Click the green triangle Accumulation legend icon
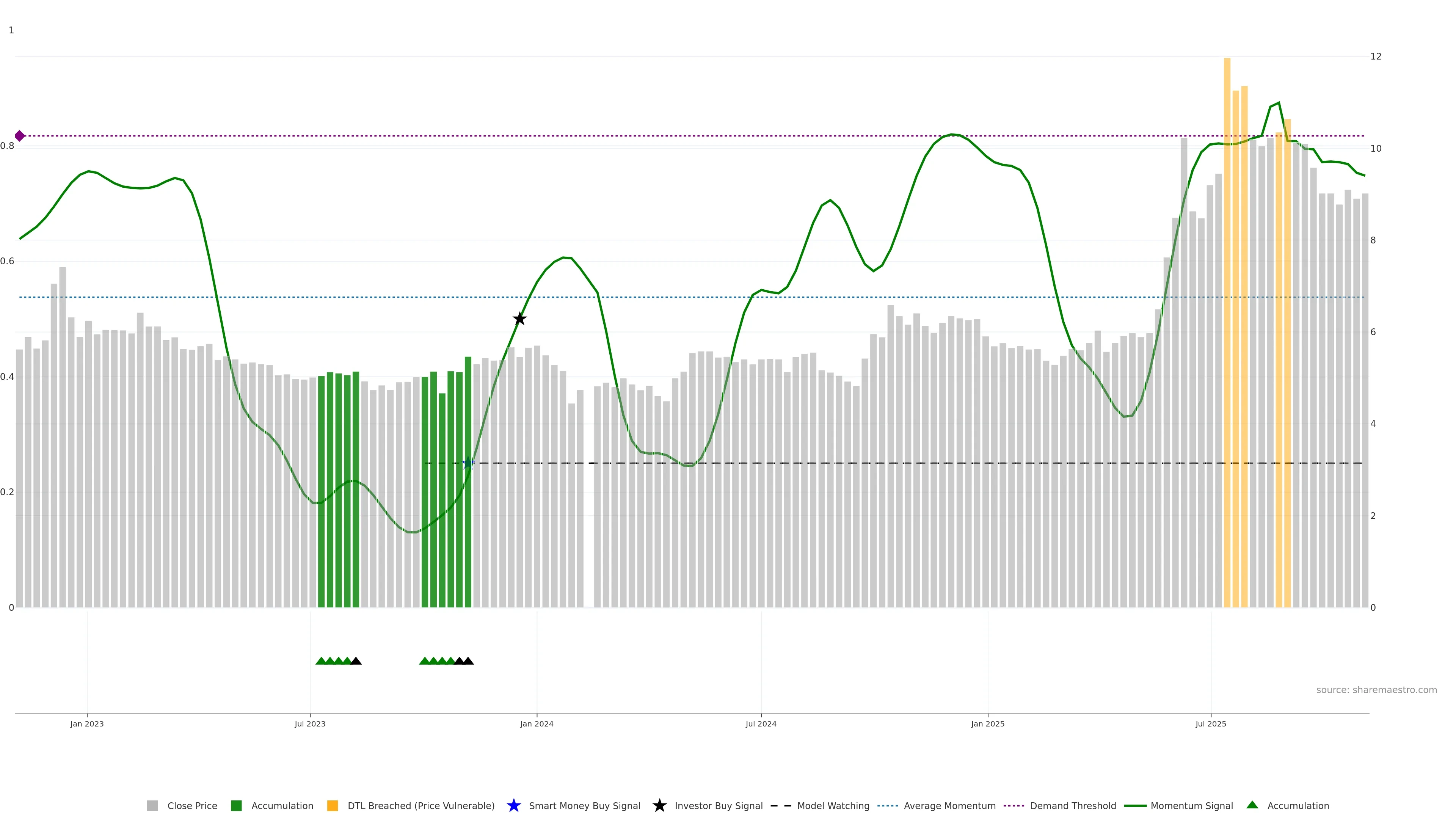This screenshot has width=1456, height=819. click(x=1252, y=805)
